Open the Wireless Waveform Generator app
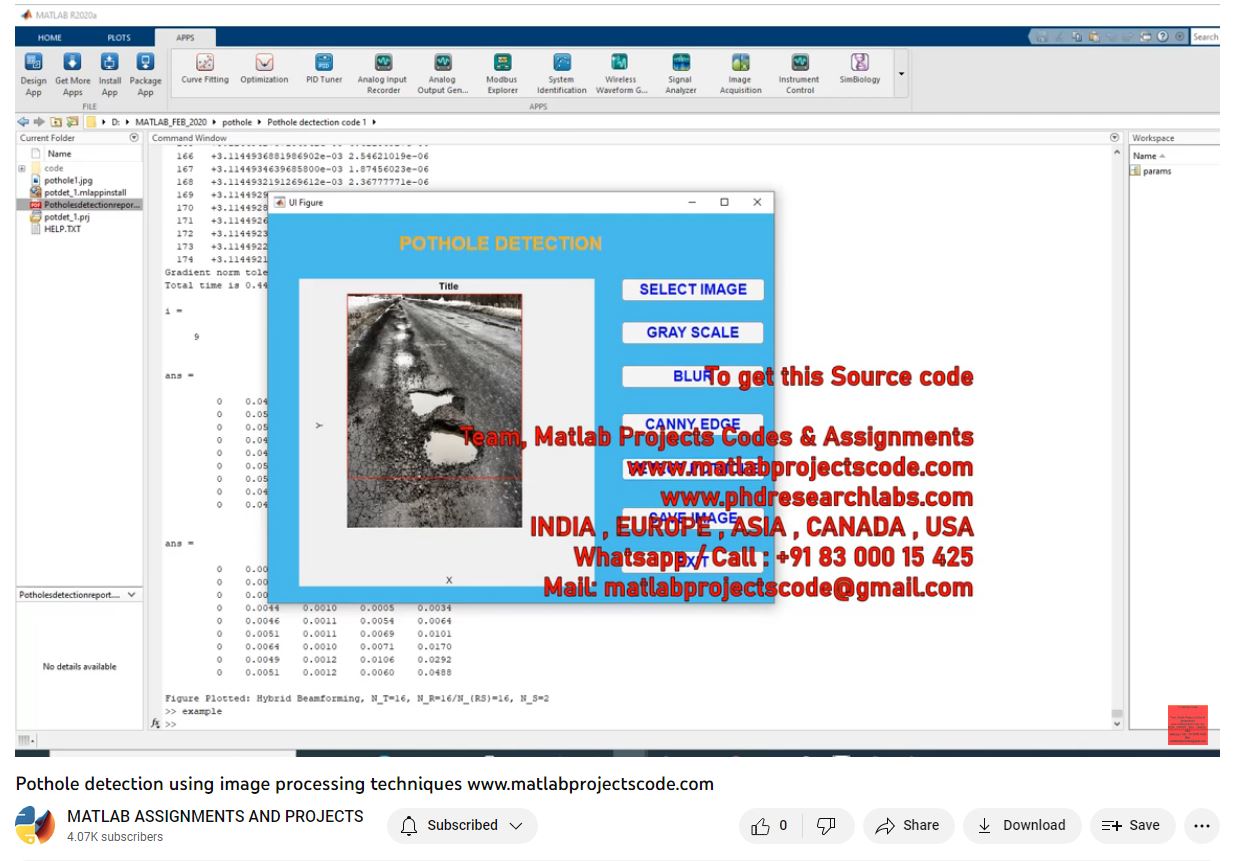Screen dimensions: 1236x861 pos(620,74)
